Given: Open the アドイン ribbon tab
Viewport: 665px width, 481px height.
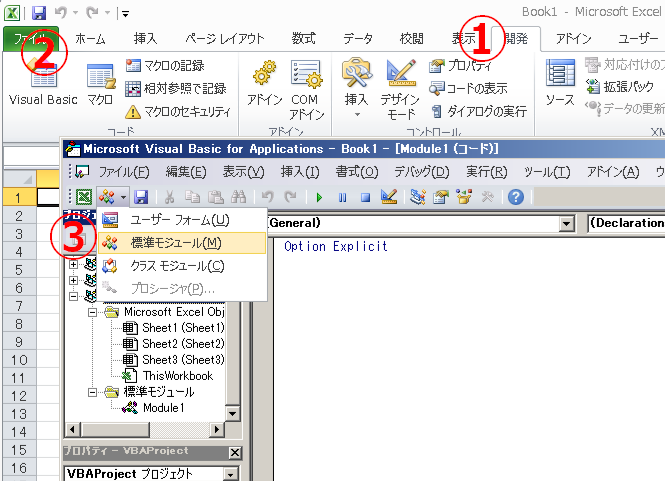Looking at the screenshot, I should point(573,39).
